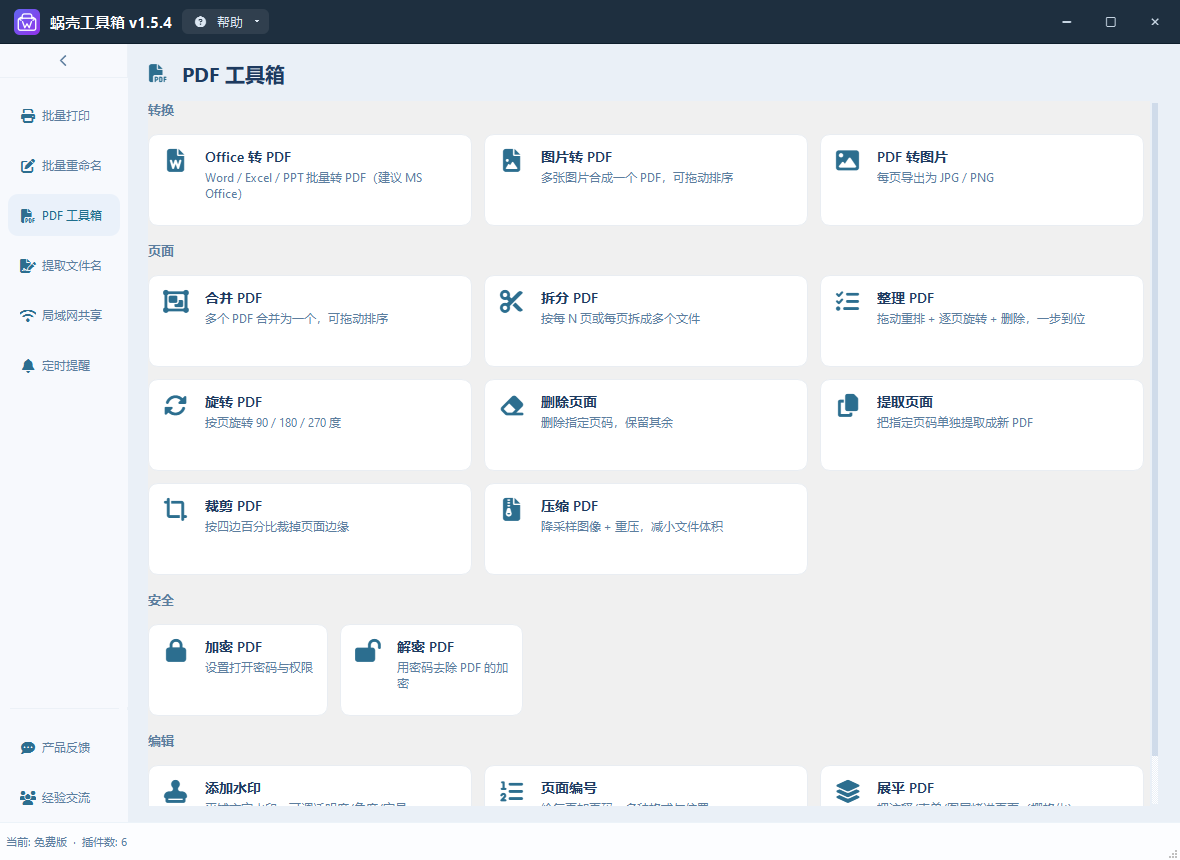Image resolution: width=1180 pixels, height=860 pixels.
Task: Open 批量重命名 in the sidebar
Action: [x=64, y=166]
